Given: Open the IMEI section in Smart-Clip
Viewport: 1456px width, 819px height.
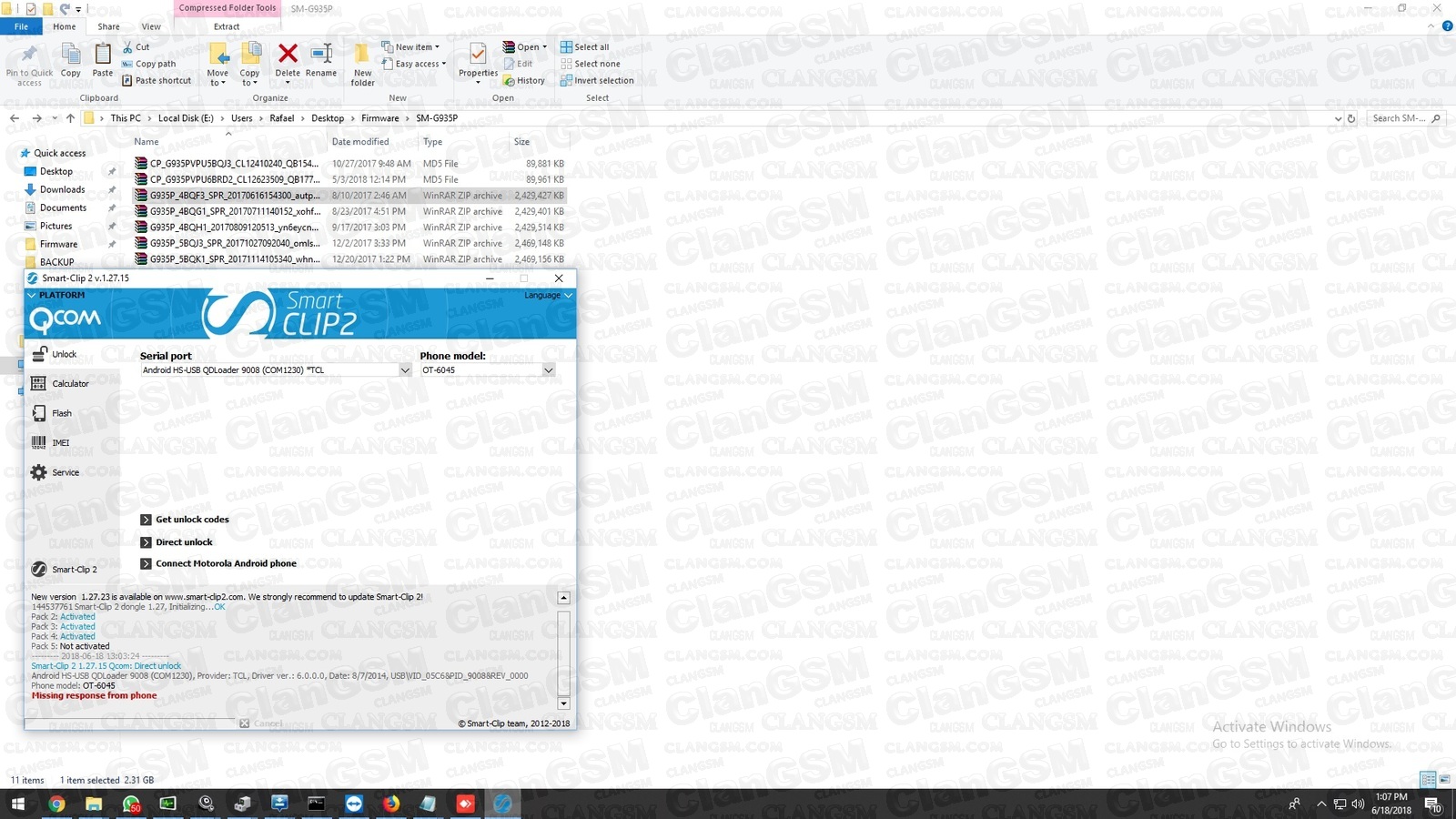Looking at the screenshot, I should (x=51, y=442).
